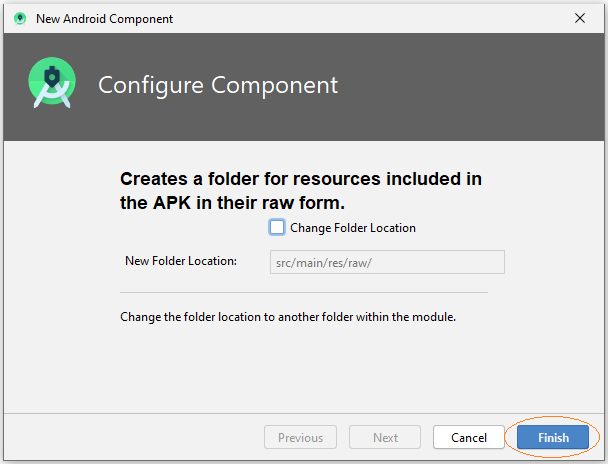Image resolution: width=608 pixels, height=464 pixels.
Task: Click the help text about changing folder location
Action: [x=288, y=317]
